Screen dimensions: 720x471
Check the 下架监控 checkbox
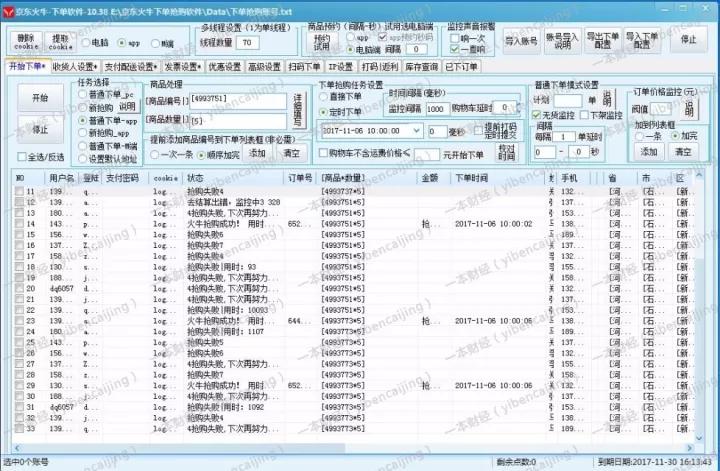(584, 115)
